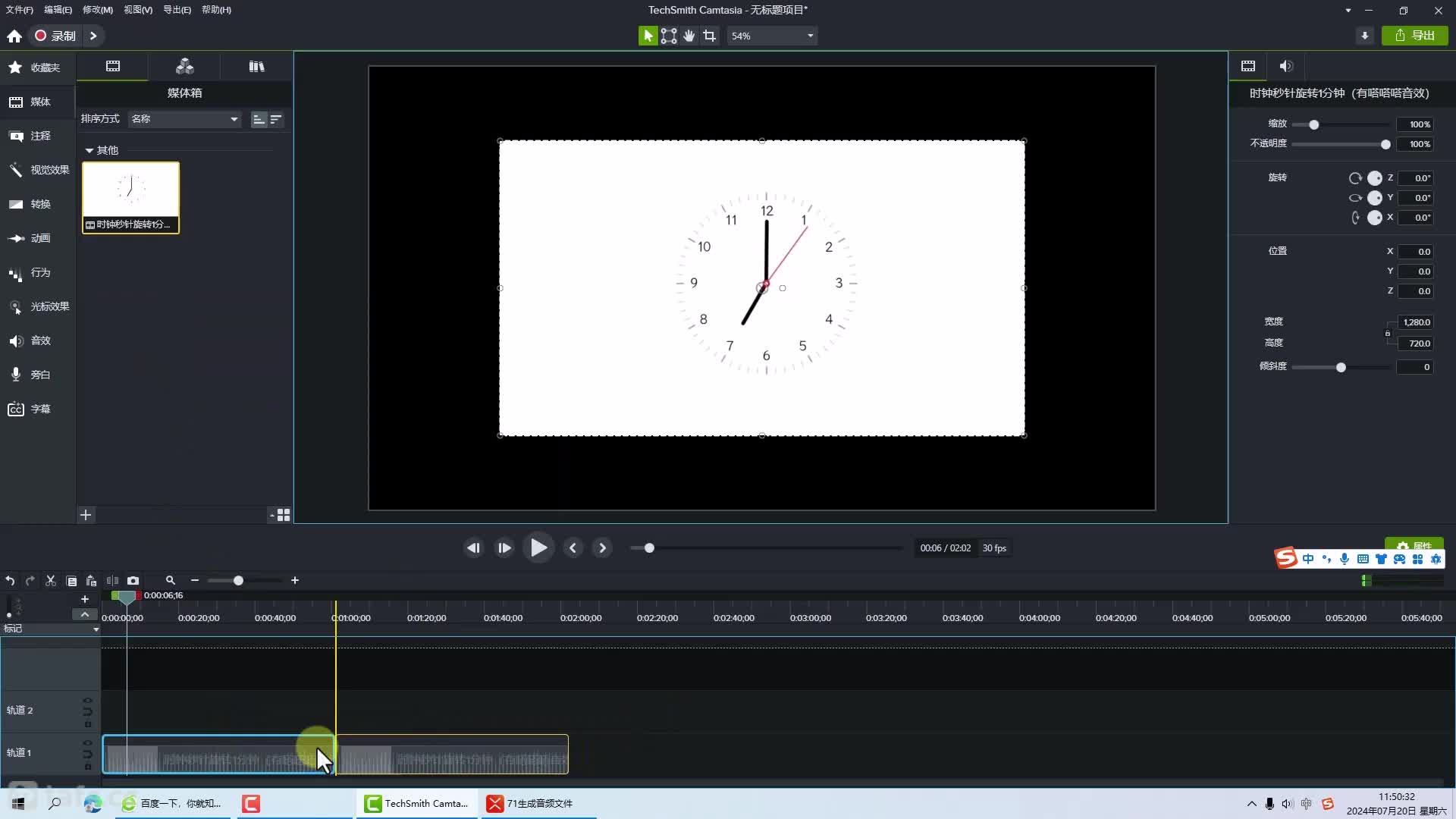This screenshot has width=1456, height=819.
Task: Show hidden icons in the system tray
Action: [x=1251, y=804]
